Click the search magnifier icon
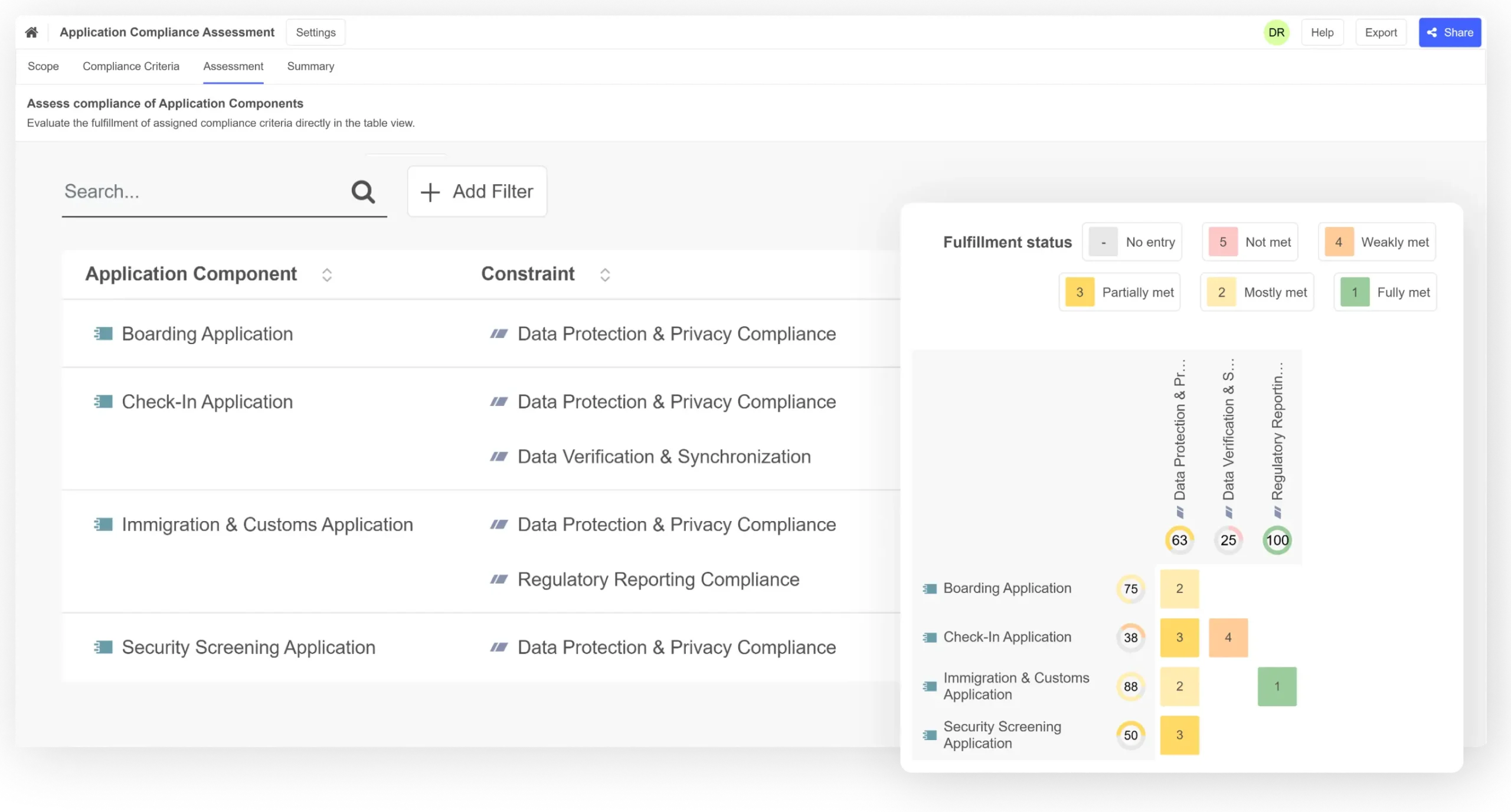1511x812 pixels. coord(363,192)
